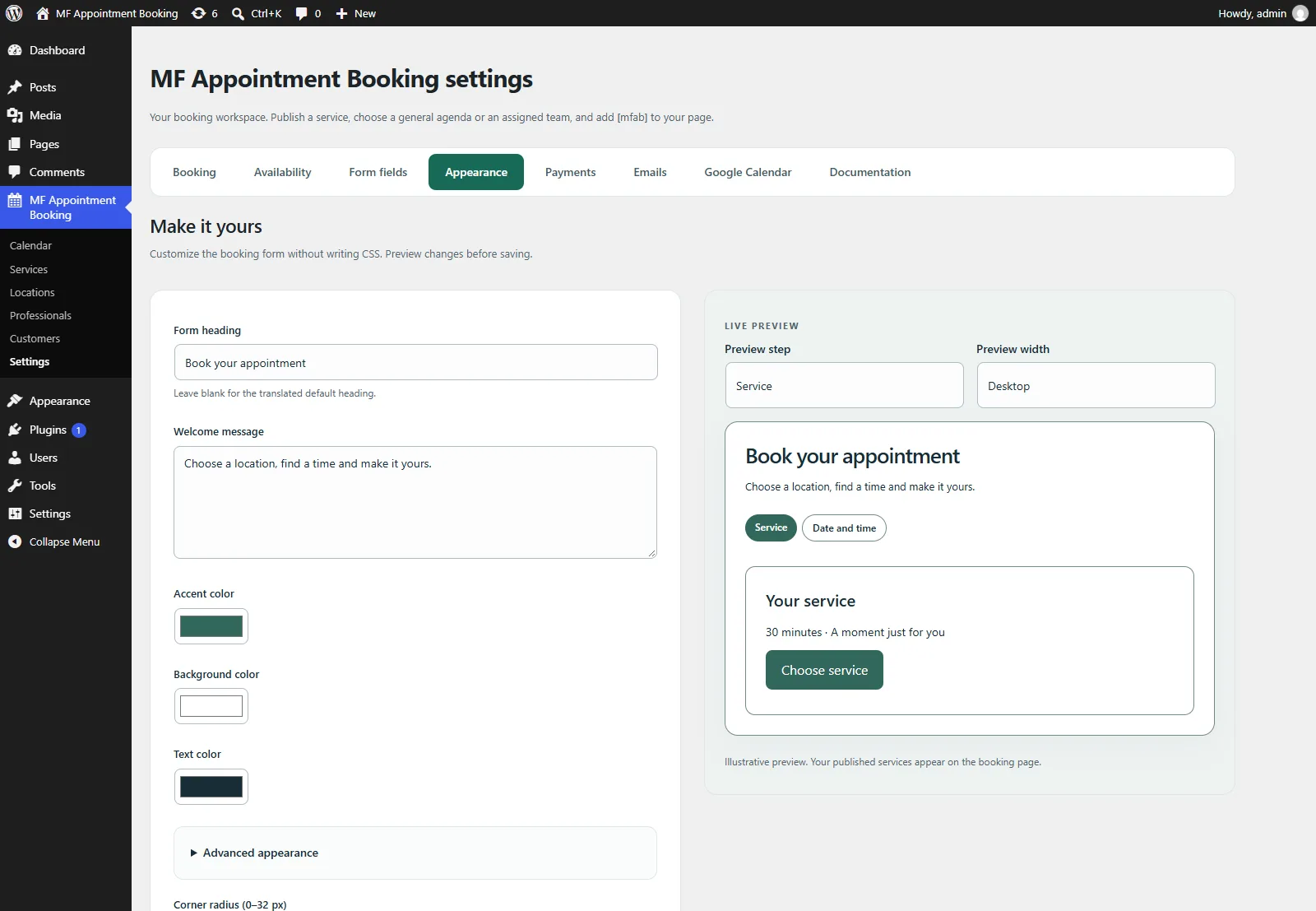Click the Pages icon in the sidebar
The width and height of the screenshot is (1316, 911).
[x=15, y=144]
